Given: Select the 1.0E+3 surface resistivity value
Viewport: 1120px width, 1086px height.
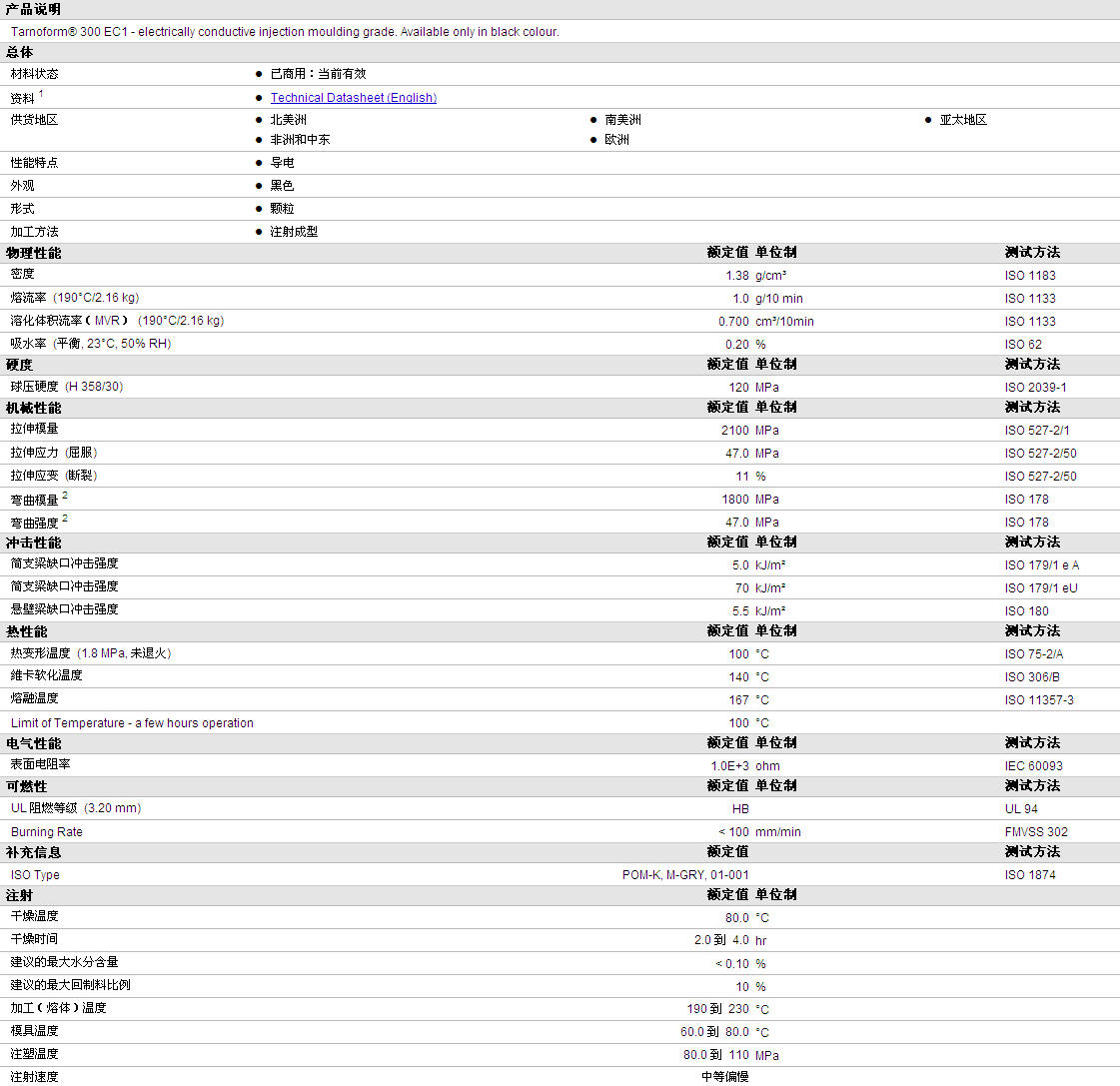Looking at the screenshot, I should pyautogui.click(x=730, y=766).
